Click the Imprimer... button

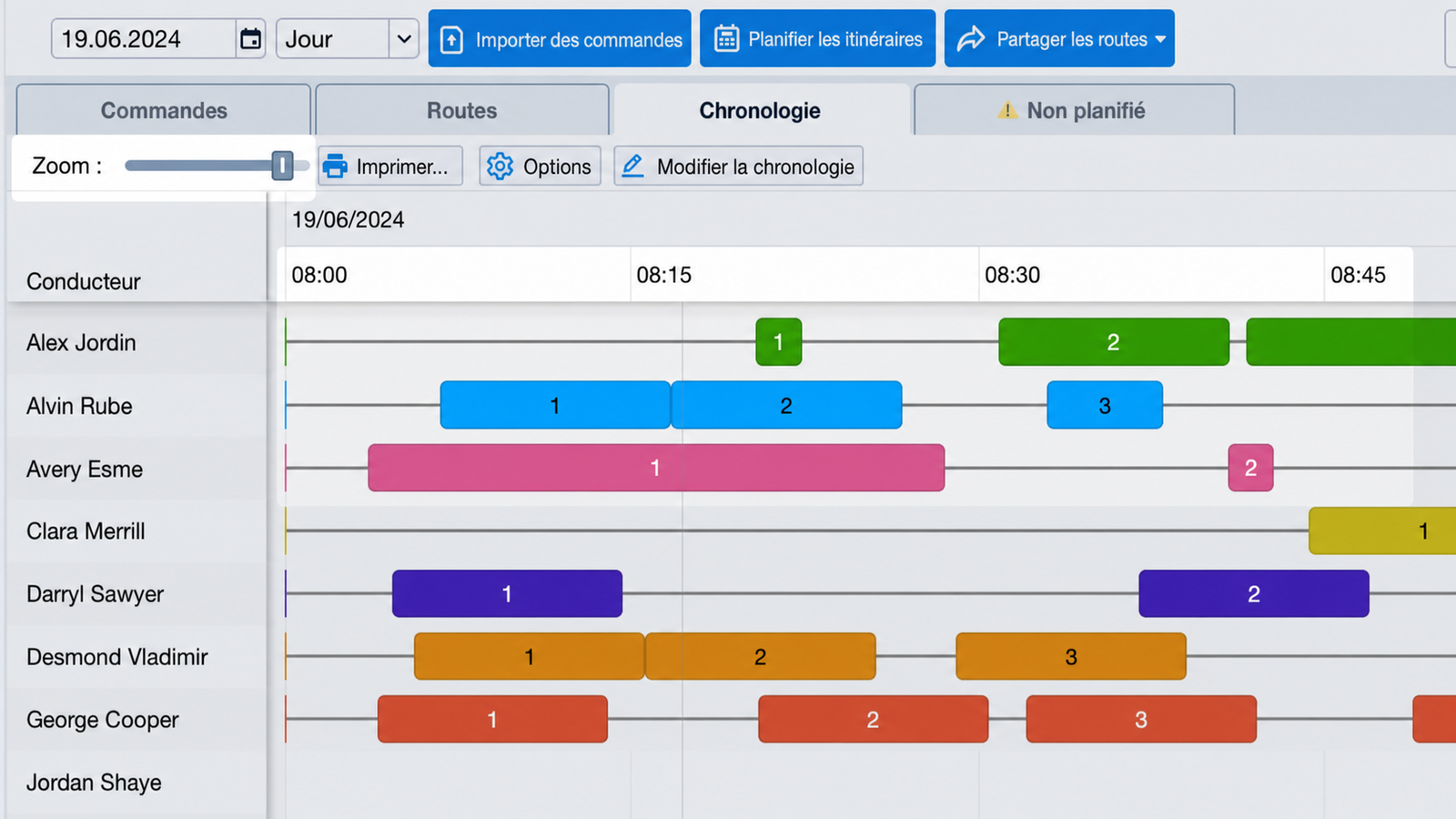click(390, 167)
